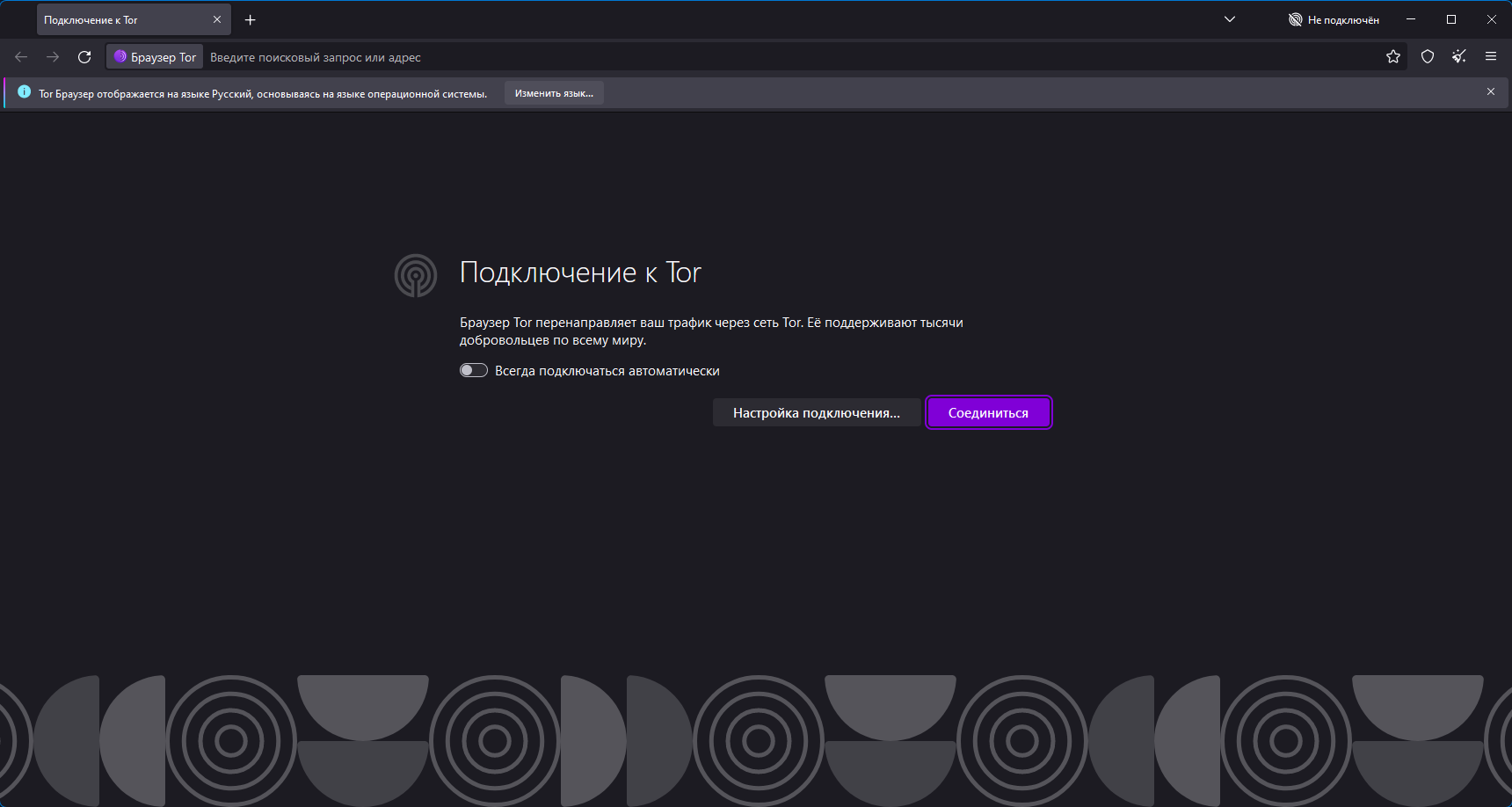Go forward using the forward arrow
Screen dimensions: 1512x807
point(53,57)
